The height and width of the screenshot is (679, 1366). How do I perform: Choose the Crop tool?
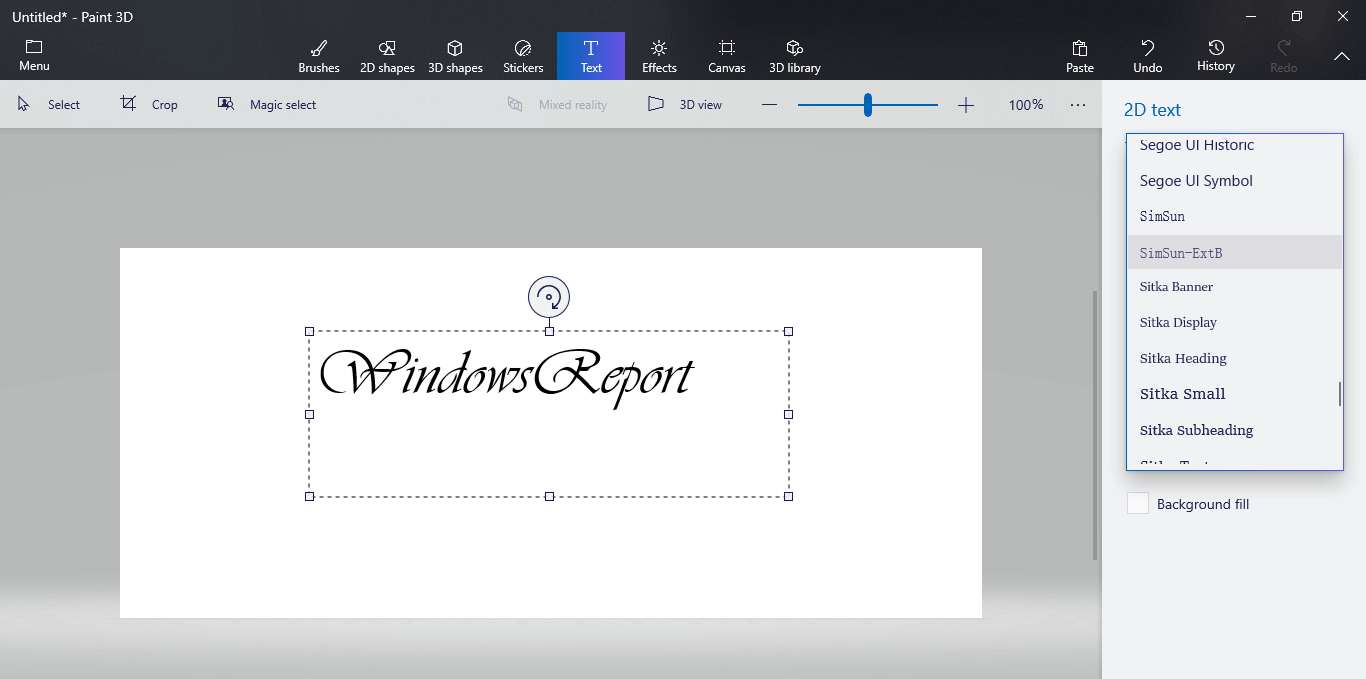149,104
